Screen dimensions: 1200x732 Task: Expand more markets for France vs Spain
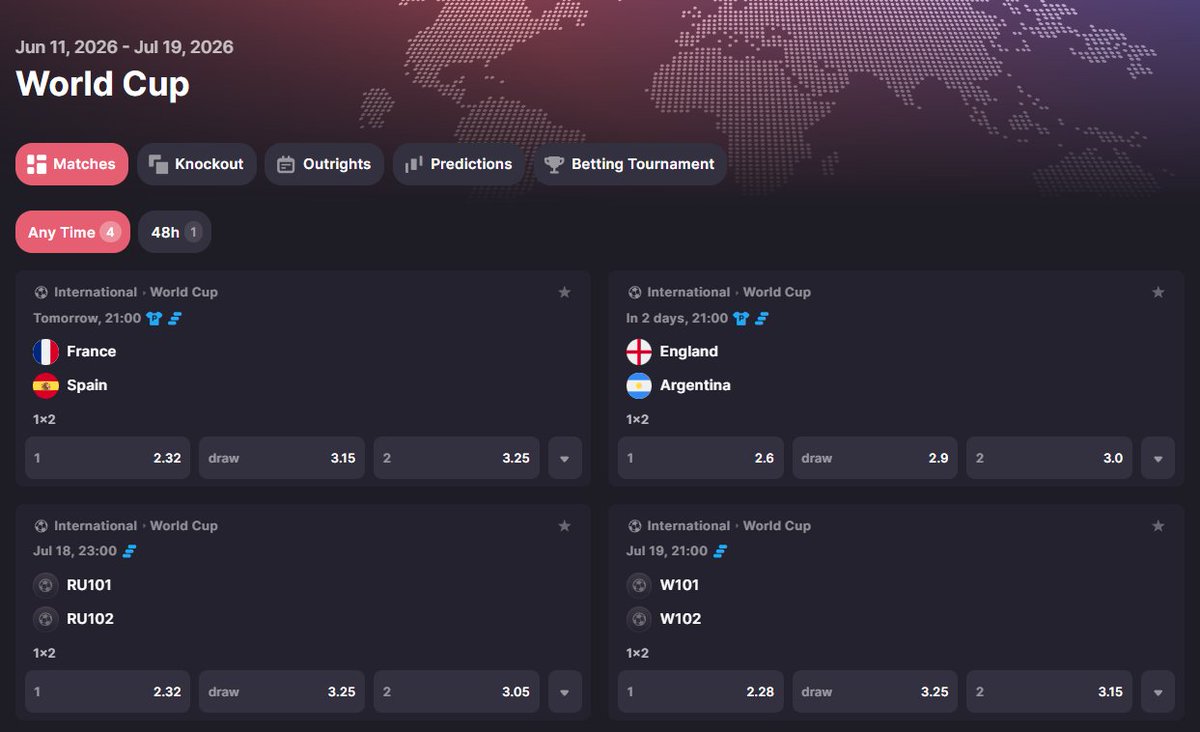(x=565, y=458)
